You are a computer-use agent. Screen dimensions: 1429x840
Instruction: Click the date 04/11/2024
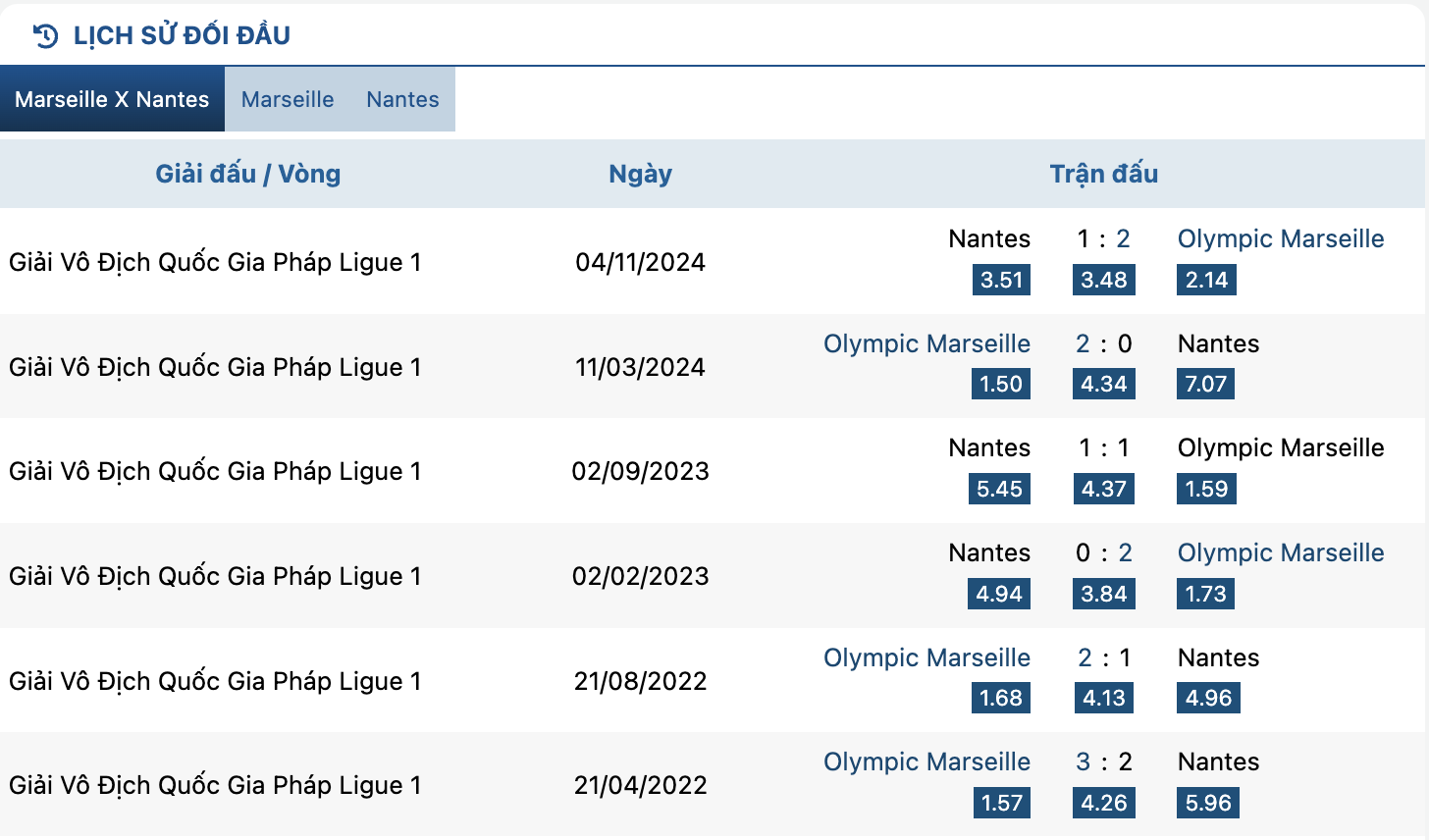point(641,262)
